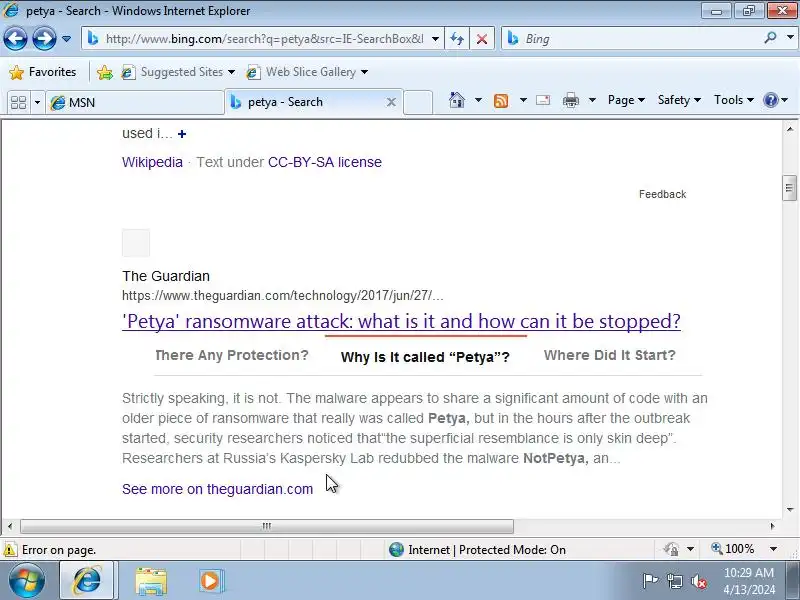Expand the address bar autocomplete dropdown
Screen dimensions: 800x600
(x=435, y=39)
